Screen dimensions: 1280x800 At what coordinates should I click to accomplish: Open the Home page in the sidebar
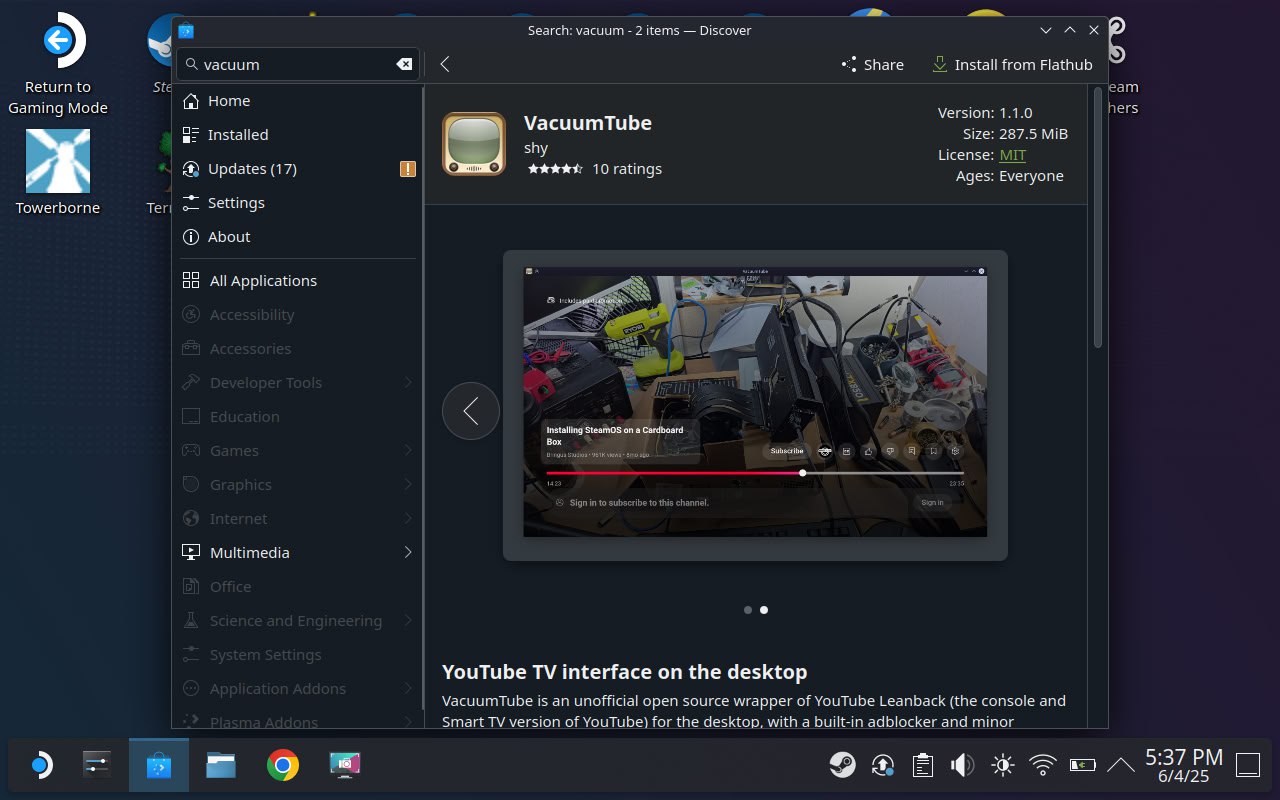[298, 101]
